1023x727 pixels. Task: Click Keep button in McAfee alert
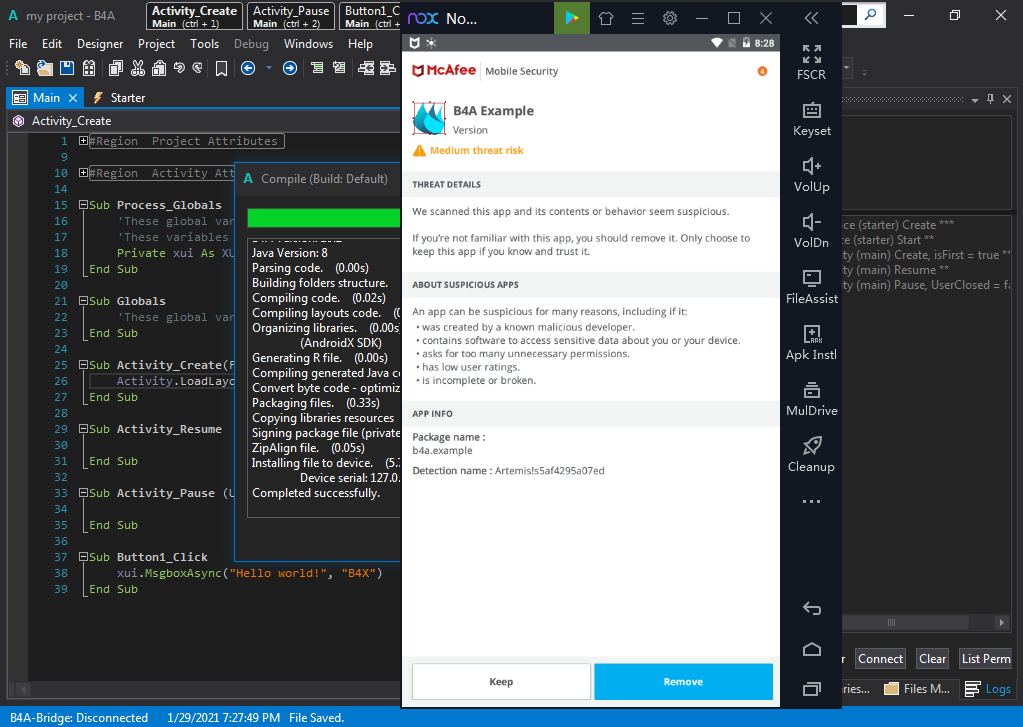tap(501, 682)
